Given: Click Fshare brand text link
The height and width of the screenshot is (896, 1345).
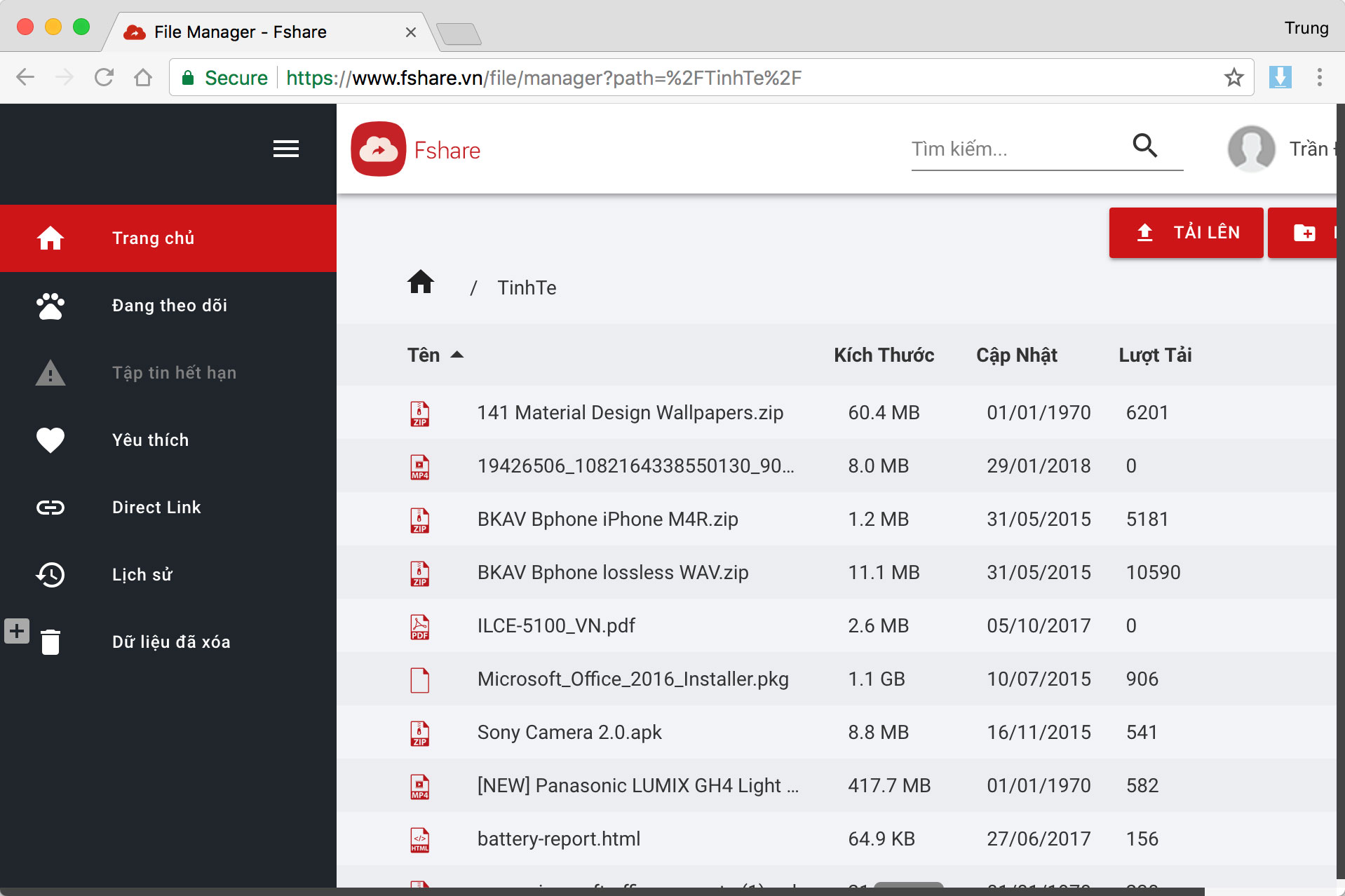Looking at the screenshot, I should point(447,150).
